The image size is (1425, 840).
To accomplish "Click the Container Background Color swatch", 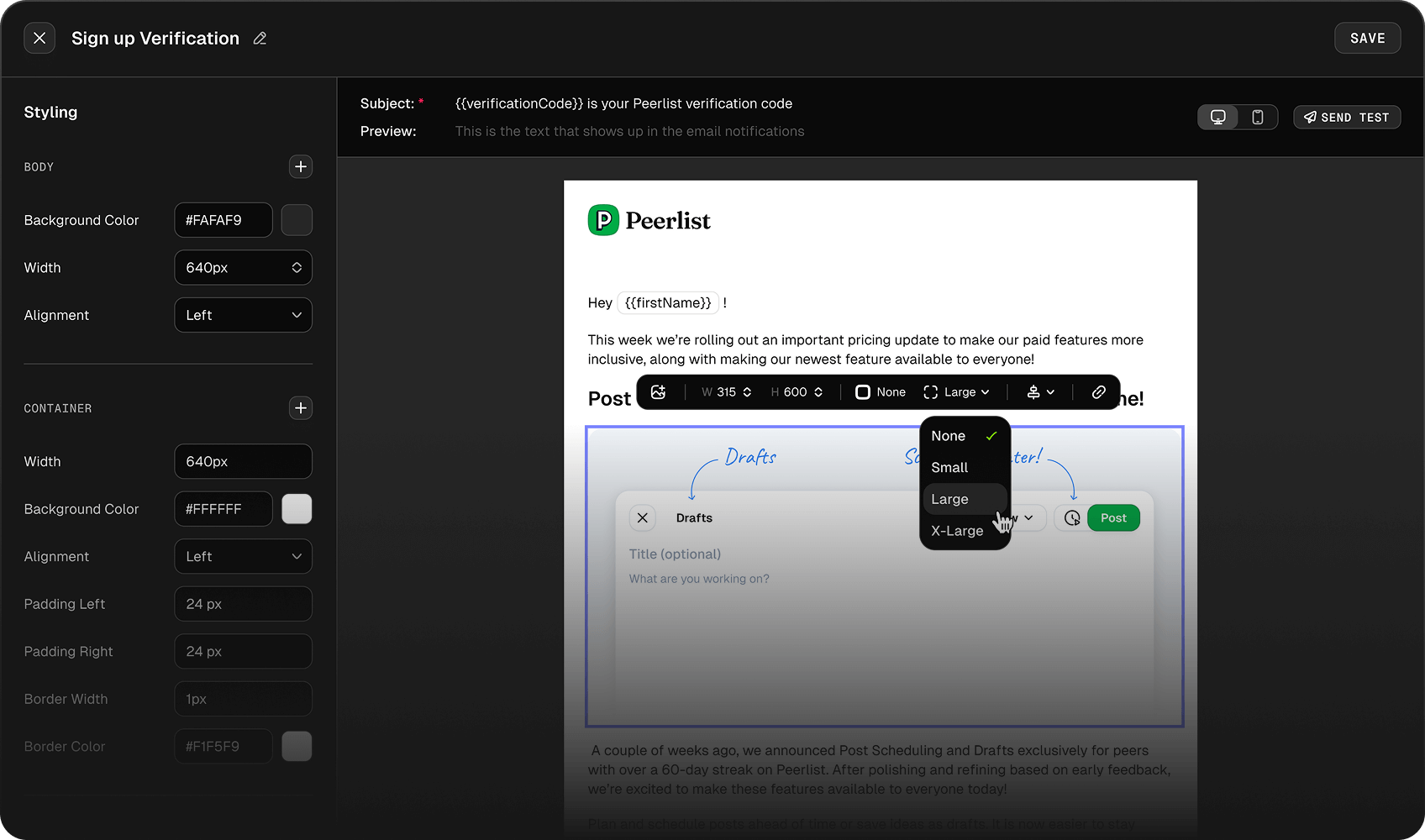I will 297,509.
